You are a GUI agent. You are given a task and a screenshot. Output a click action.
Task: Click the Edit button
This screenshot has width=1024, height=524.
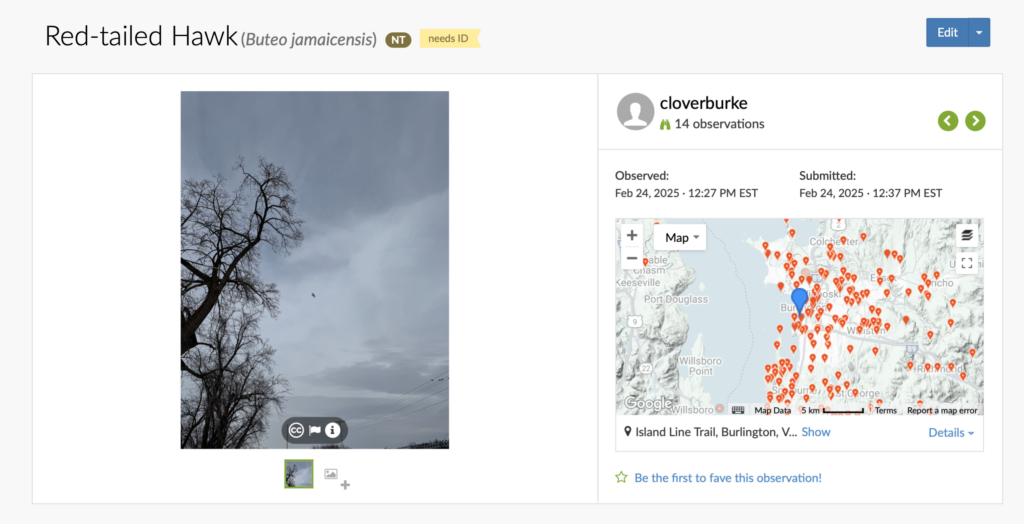(948, 33)
